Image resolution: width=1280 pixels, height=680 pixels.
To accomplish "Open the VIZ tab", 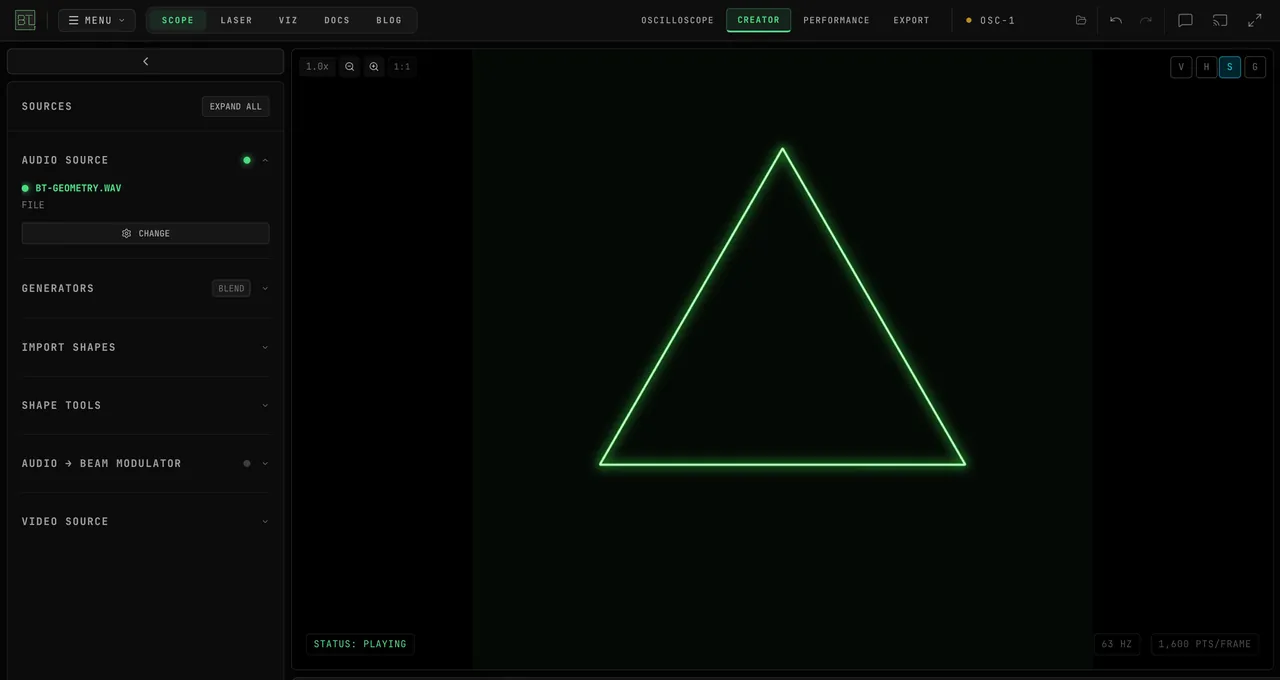I will tap(289, 20).
